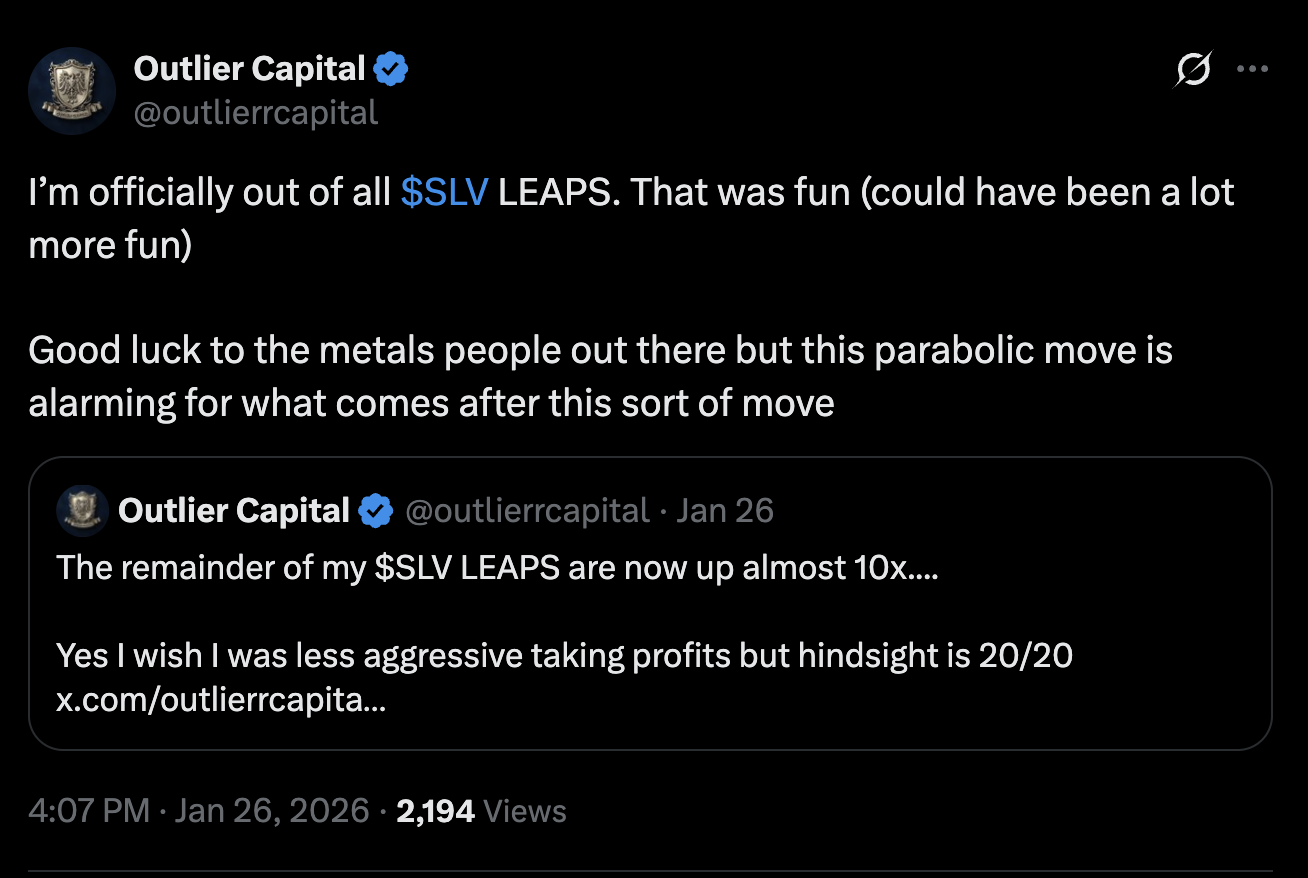The image size is (1308, 878).
Task: Click the Outlier Capital name in the quoted post
Action: 233,511
